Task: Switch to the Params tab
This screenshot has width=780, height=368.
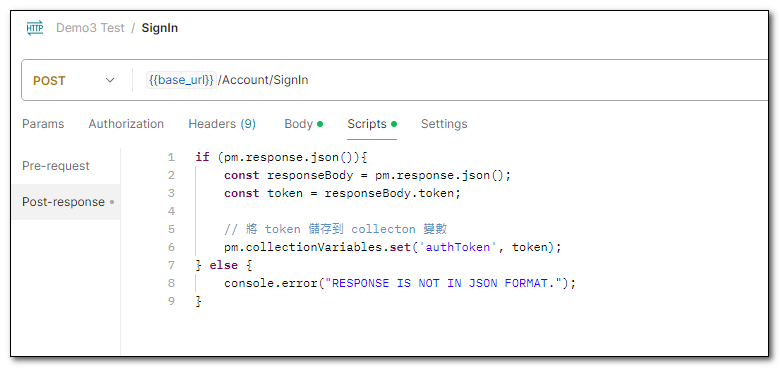Action: coord(43,124)
